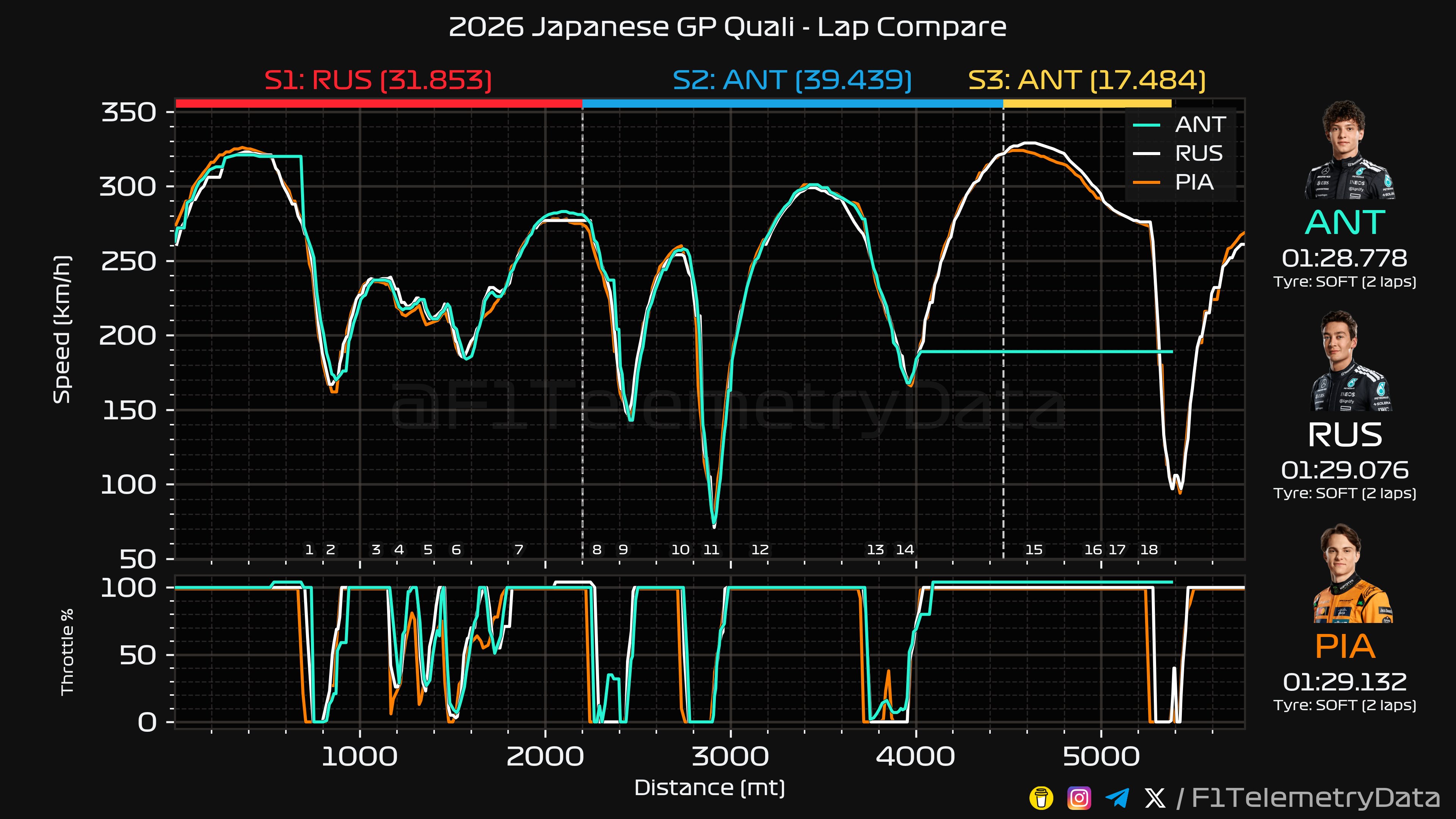Screen dimensions: 1456x819
Task: Click the S3: ANT (17.484) sector label
Action: 1086,80
